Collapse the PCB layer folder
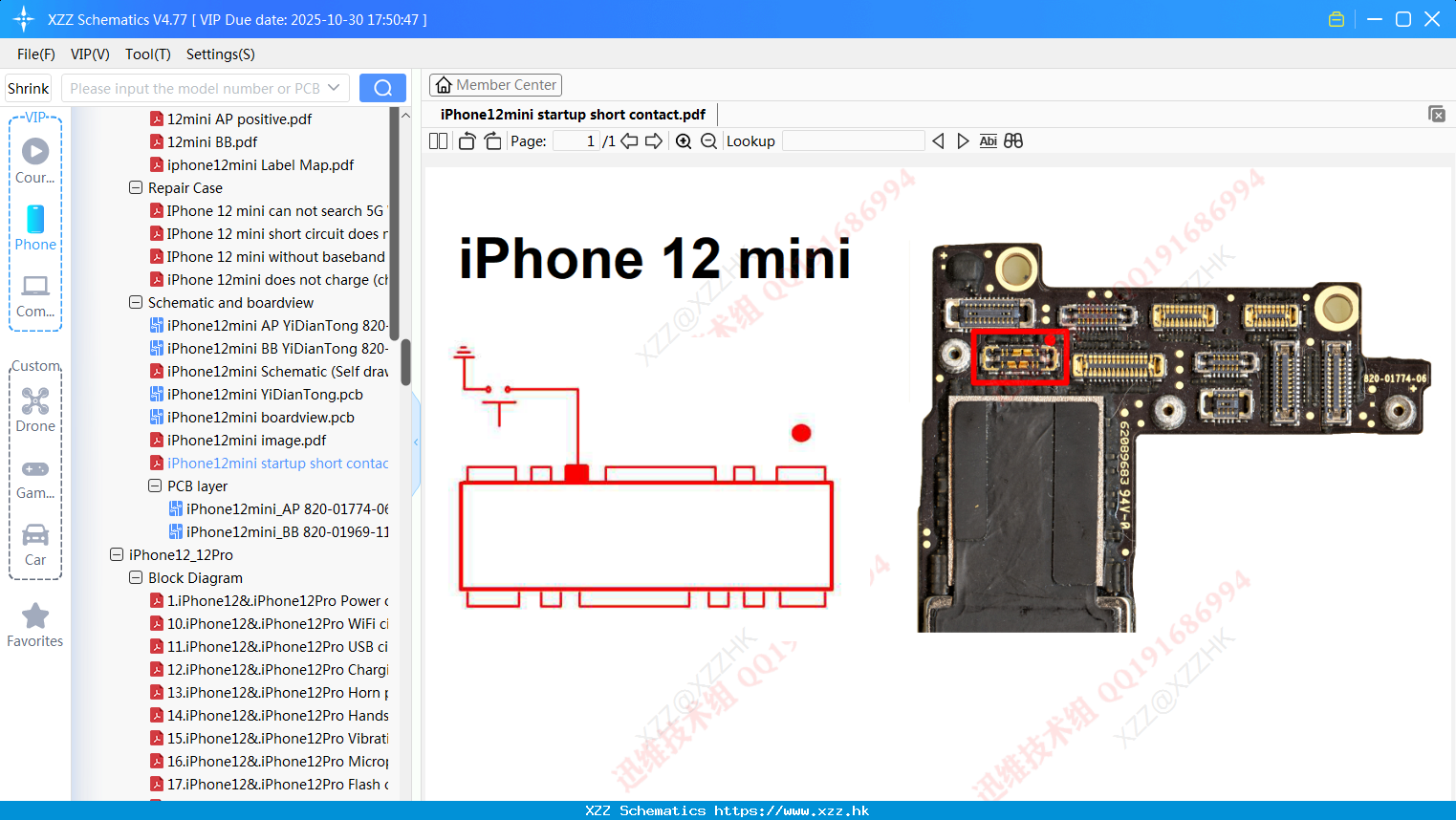The width and height of the screenshot is (1456, 820). (x=155, y=486)
